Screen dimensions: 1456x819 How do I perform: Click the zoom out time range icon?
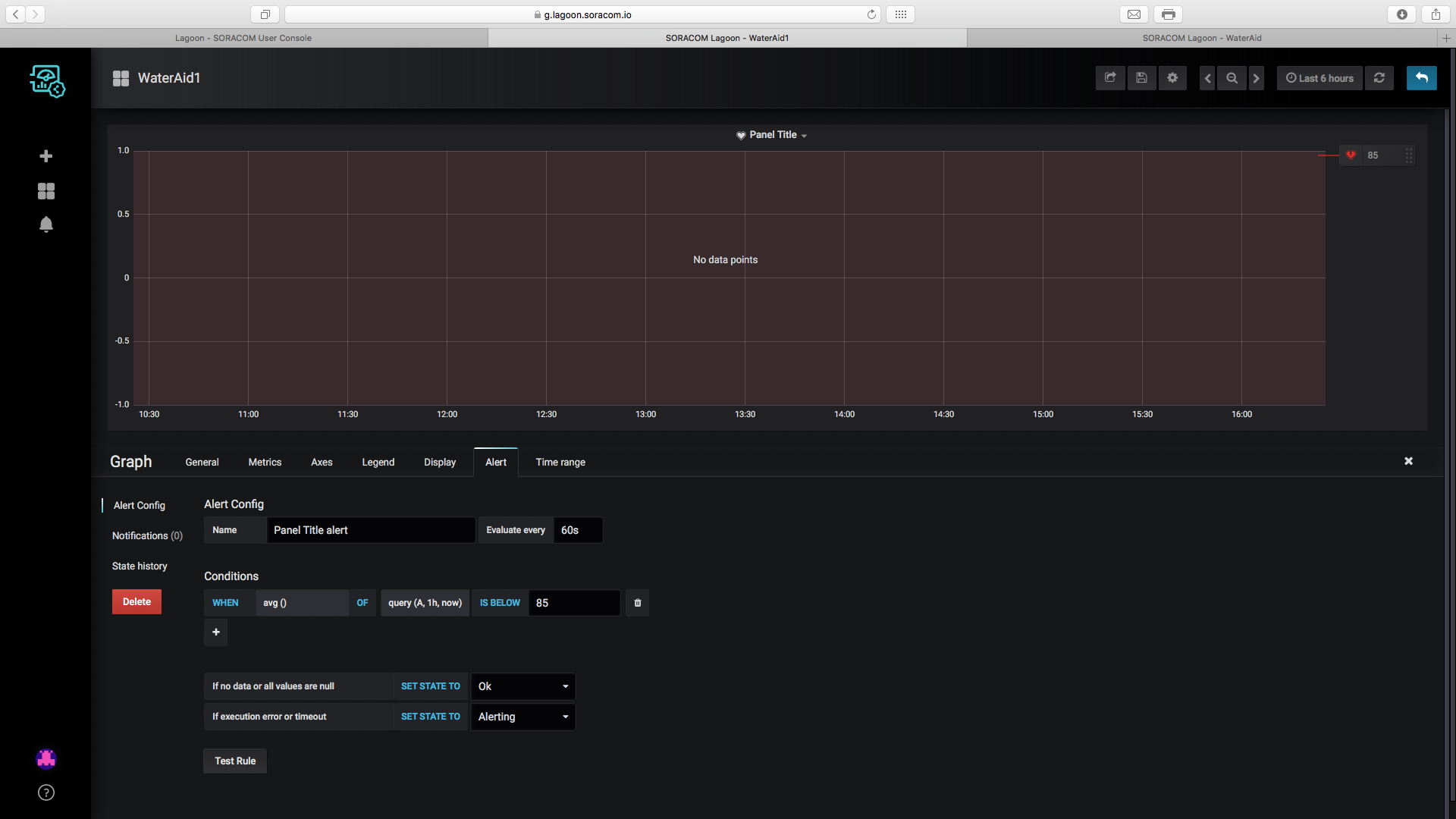click(1232, 78)
